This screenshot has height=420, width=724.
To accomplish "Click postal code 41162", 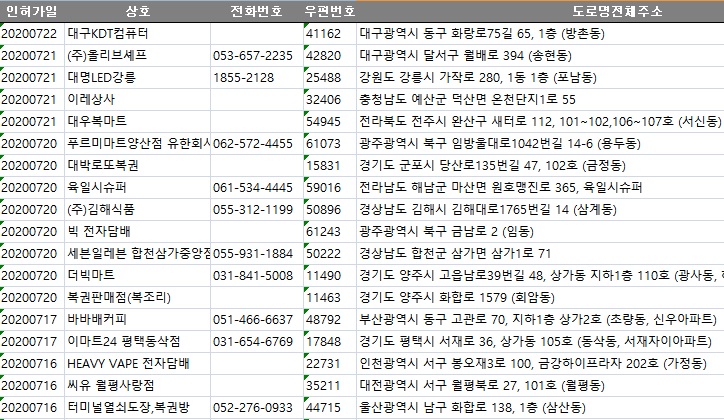I will coord(323,34).
